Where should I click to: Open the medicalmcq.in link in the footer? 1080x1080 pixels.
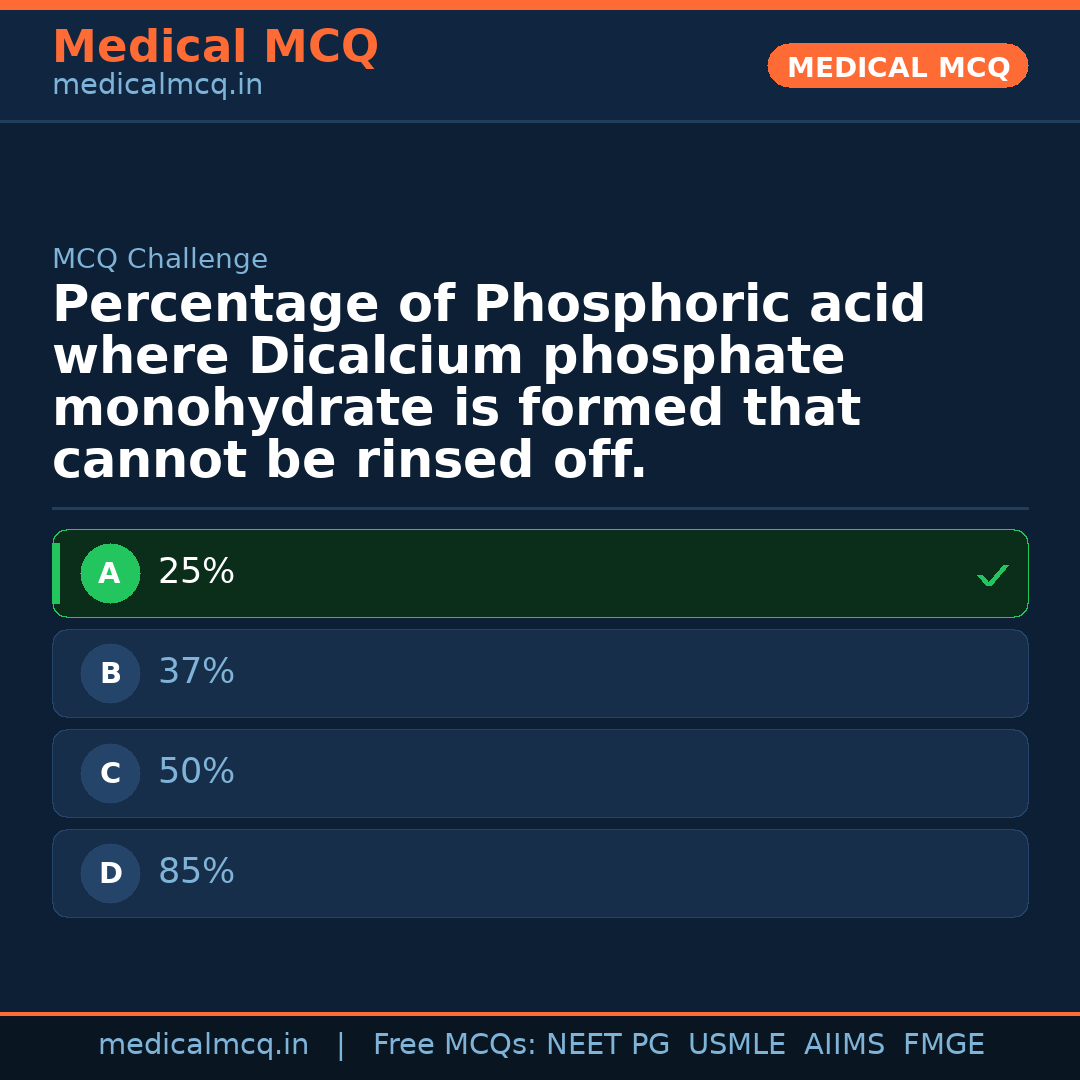[x=203, y=1045]
